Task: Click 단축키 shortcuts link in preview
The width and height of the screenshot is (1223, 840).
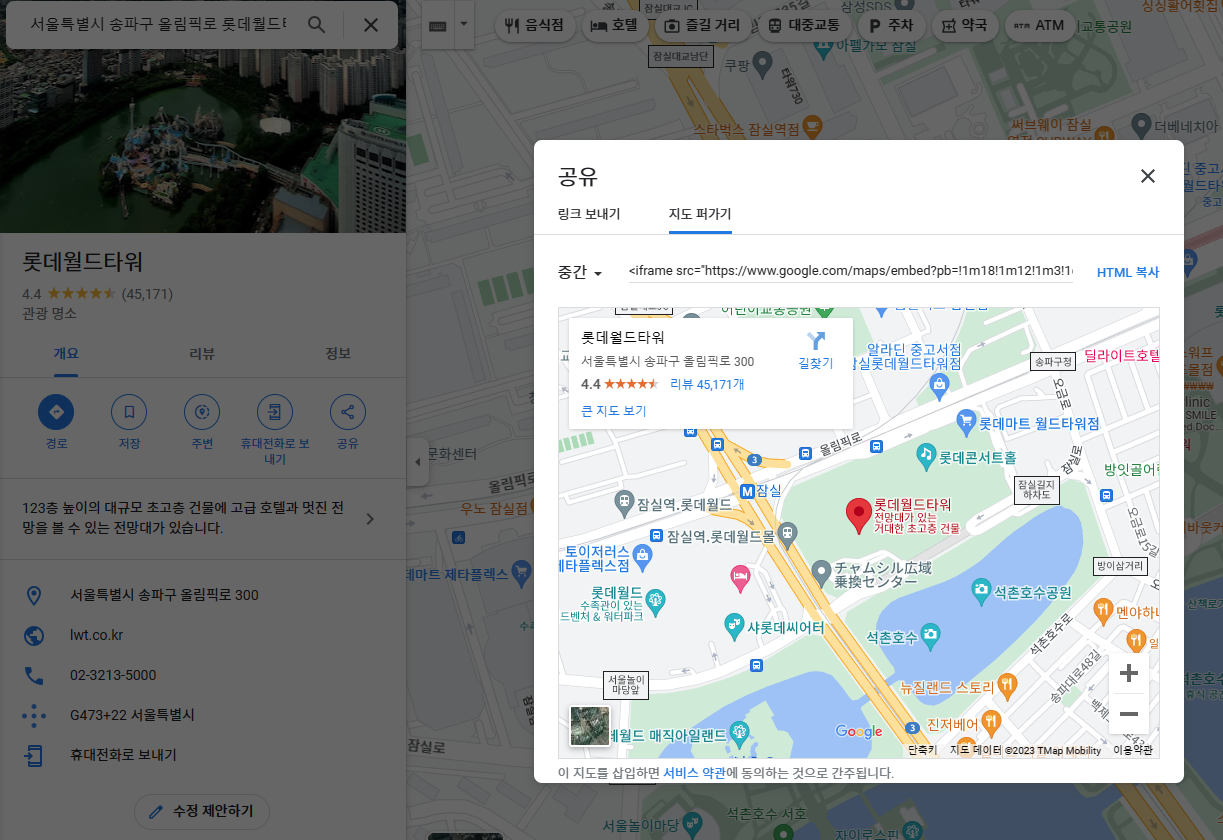Action: 922,750
